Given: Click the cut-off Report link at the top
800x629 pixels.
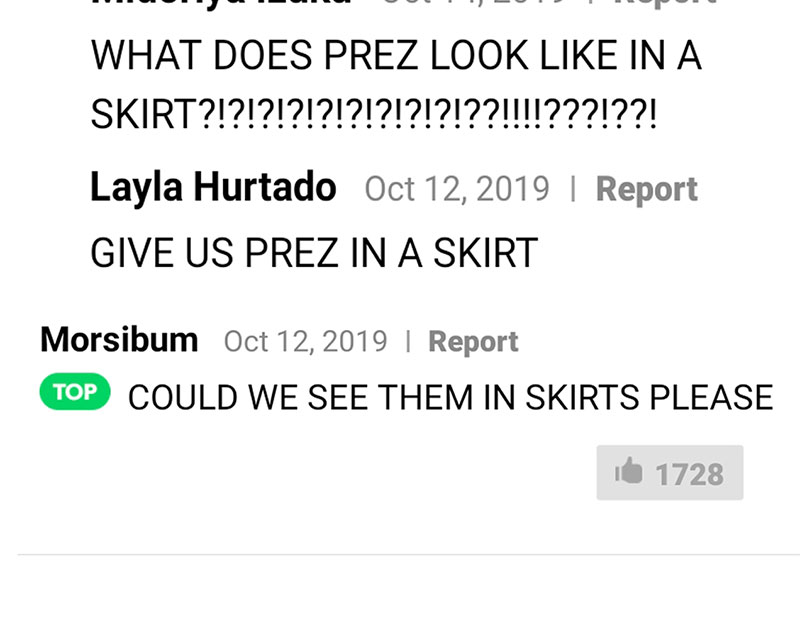Looking at the screenshot, I should coord(666,3).
